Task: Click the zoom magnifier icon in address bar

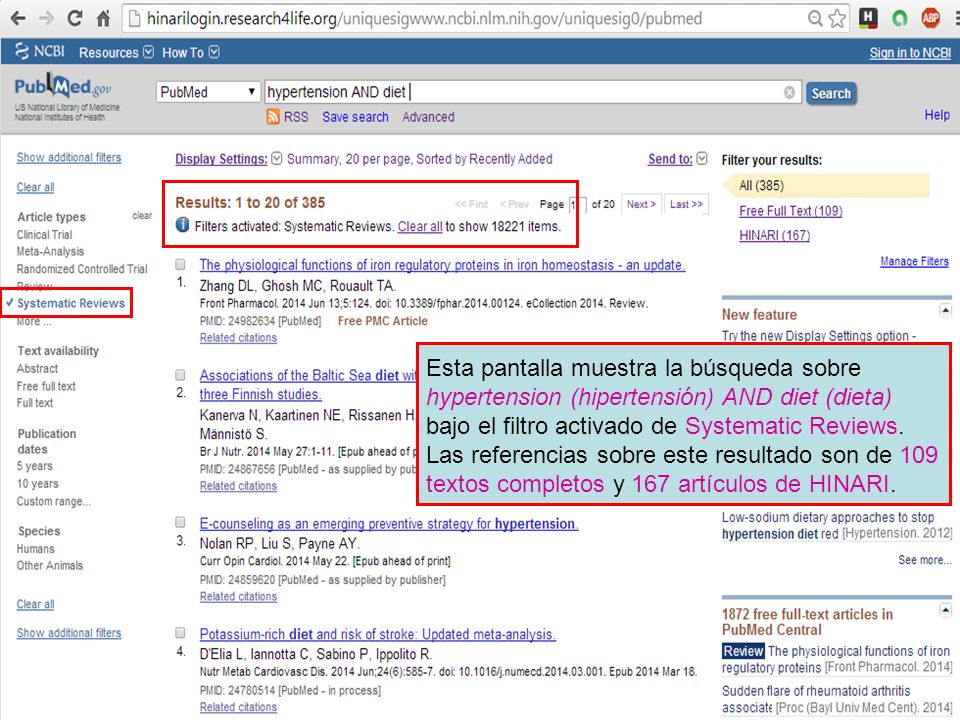Action: (814, 18)
